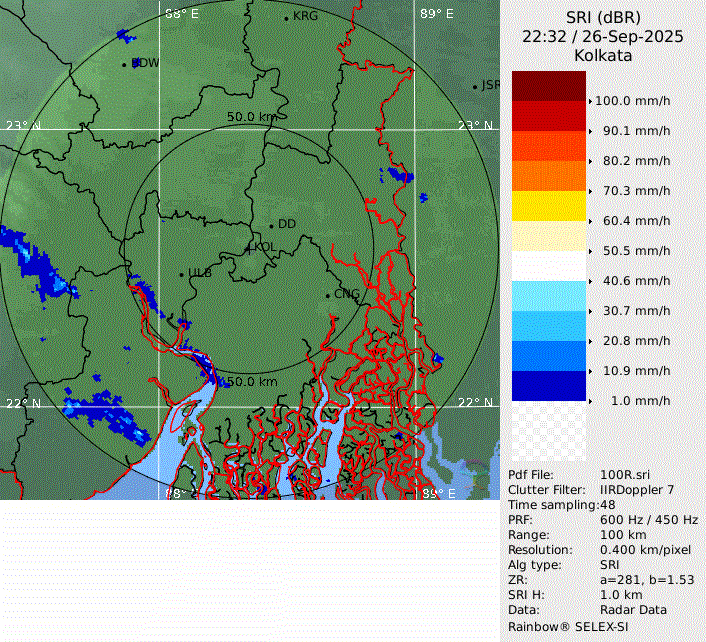Click the KOL station marker on map
This screenshot has width=706, height=642.
tap(249, 247)
